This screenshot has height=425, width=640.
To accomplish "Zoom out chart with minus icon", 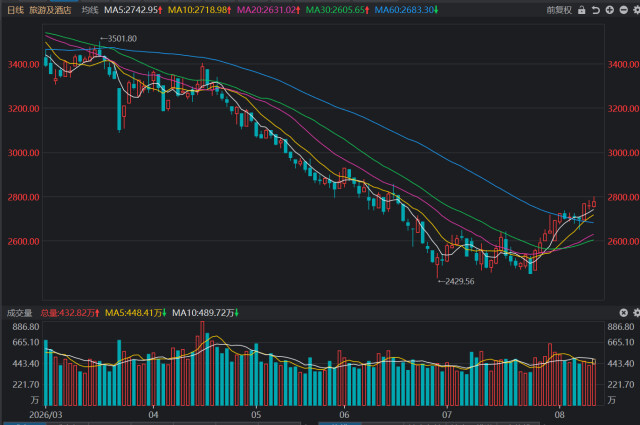I will pos(623,10).
